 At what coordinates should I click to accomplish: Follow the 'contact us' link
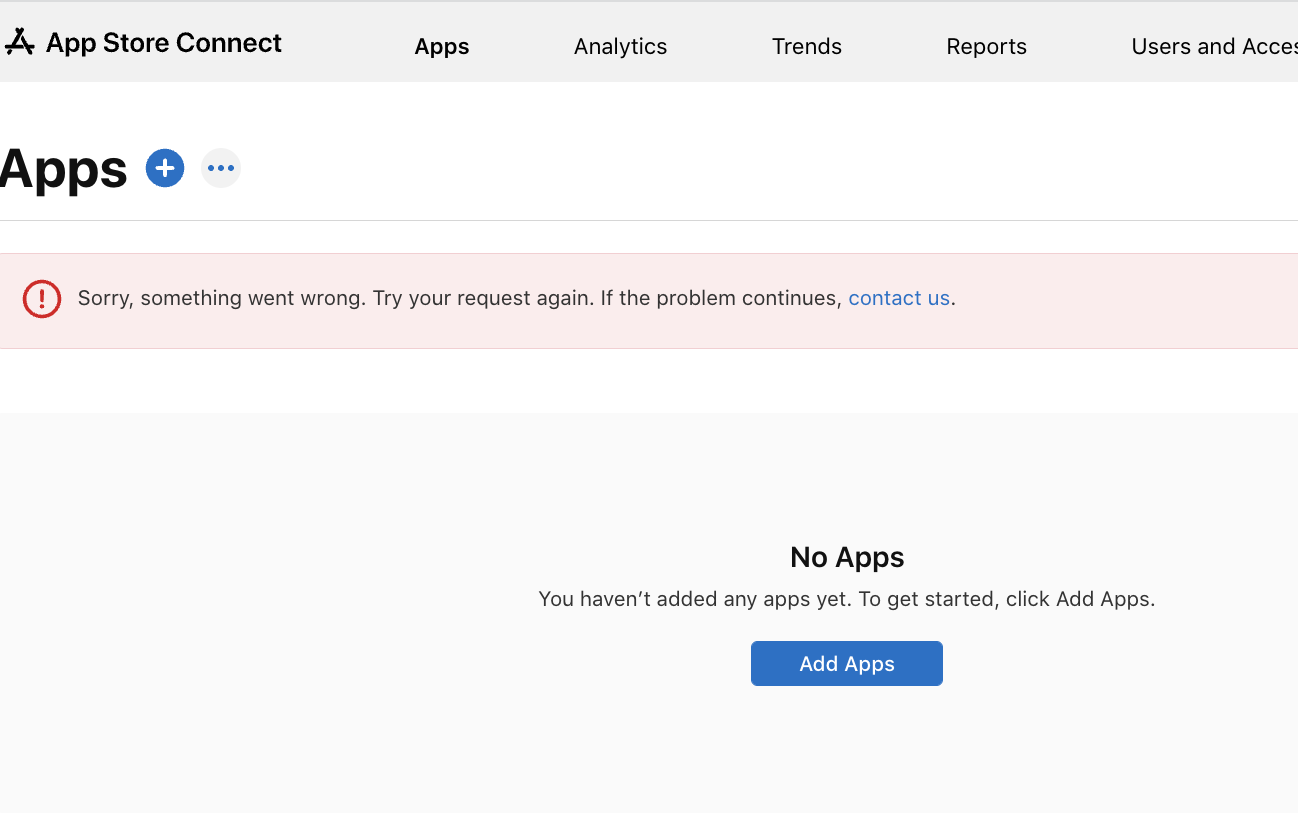pos(898,298)
